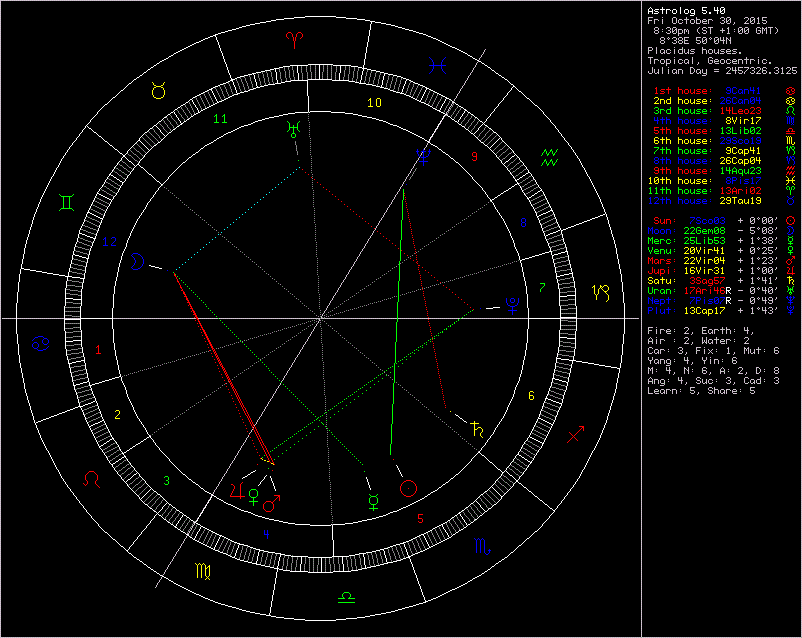802x638 pixels.
Task: Select the Saturn symbol inside the chart wheel
Action: (x=477, y=429)
